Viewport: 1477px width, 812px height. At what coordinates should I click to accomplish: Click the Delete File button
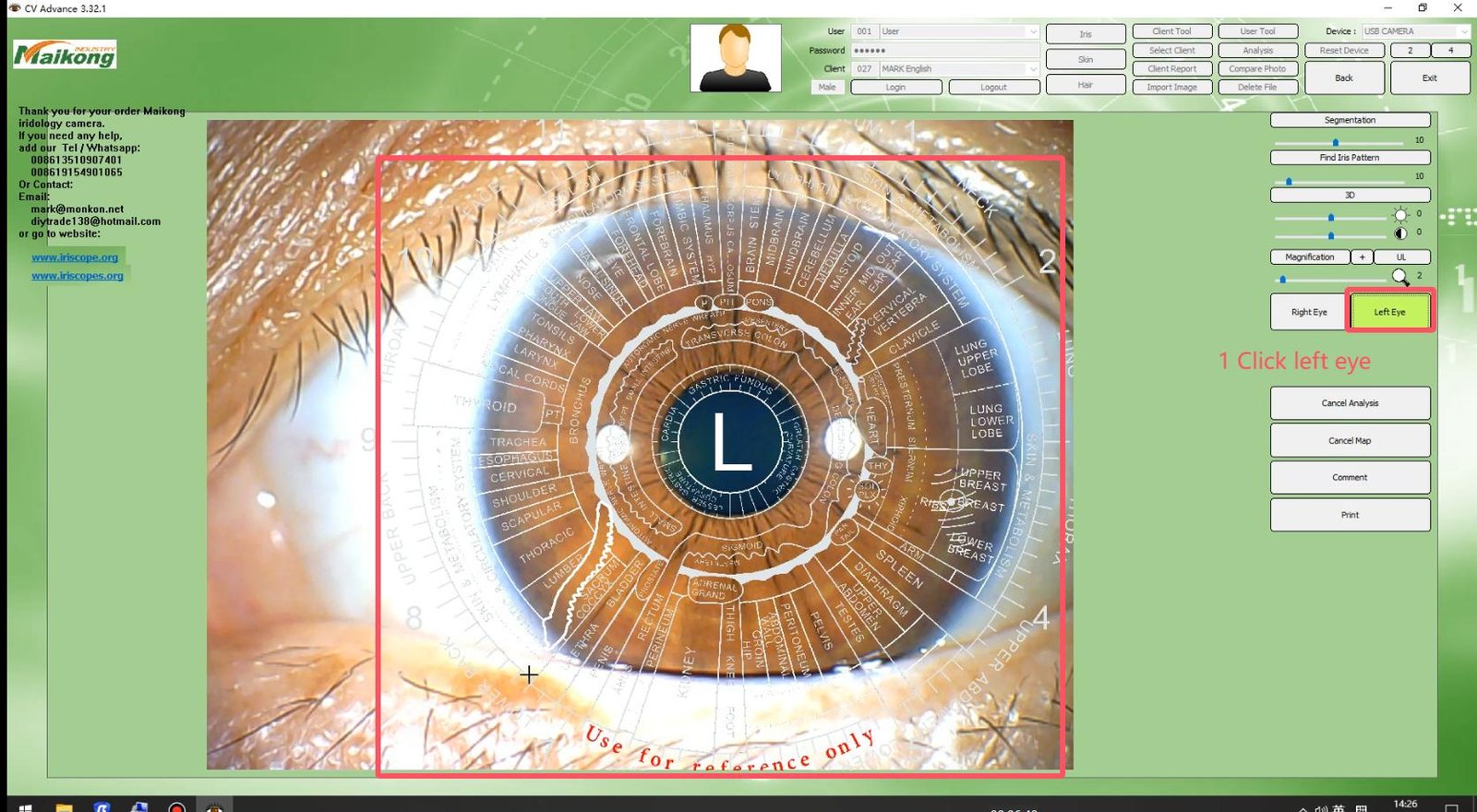pyautogui.click(x=1257, y=87)
